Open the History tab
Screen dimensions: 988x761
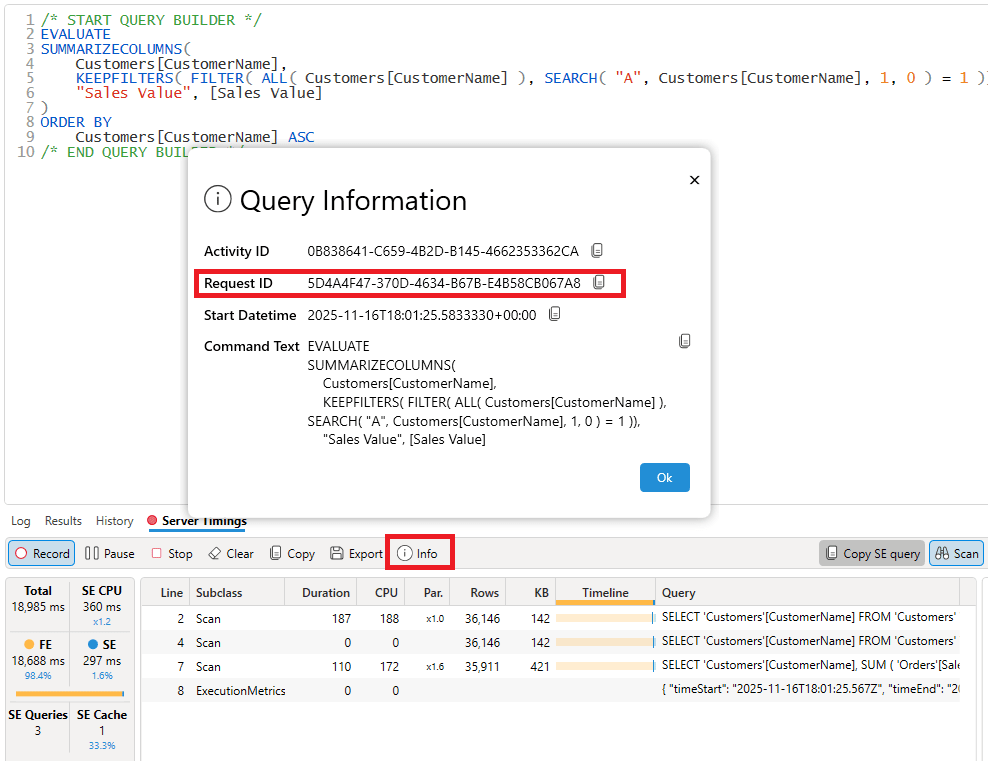[x=114, y=521]
